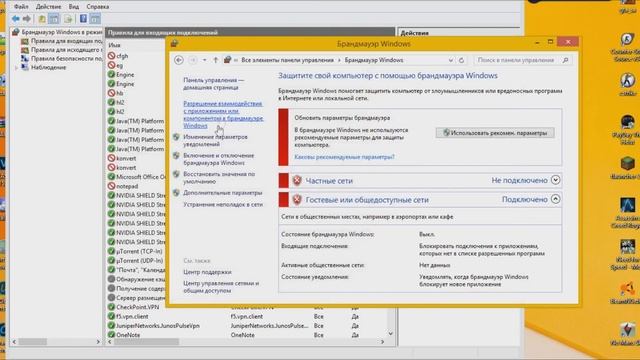Select the OneNote rule in the name column
Viewport: 640px width, 360px height.
124,335
